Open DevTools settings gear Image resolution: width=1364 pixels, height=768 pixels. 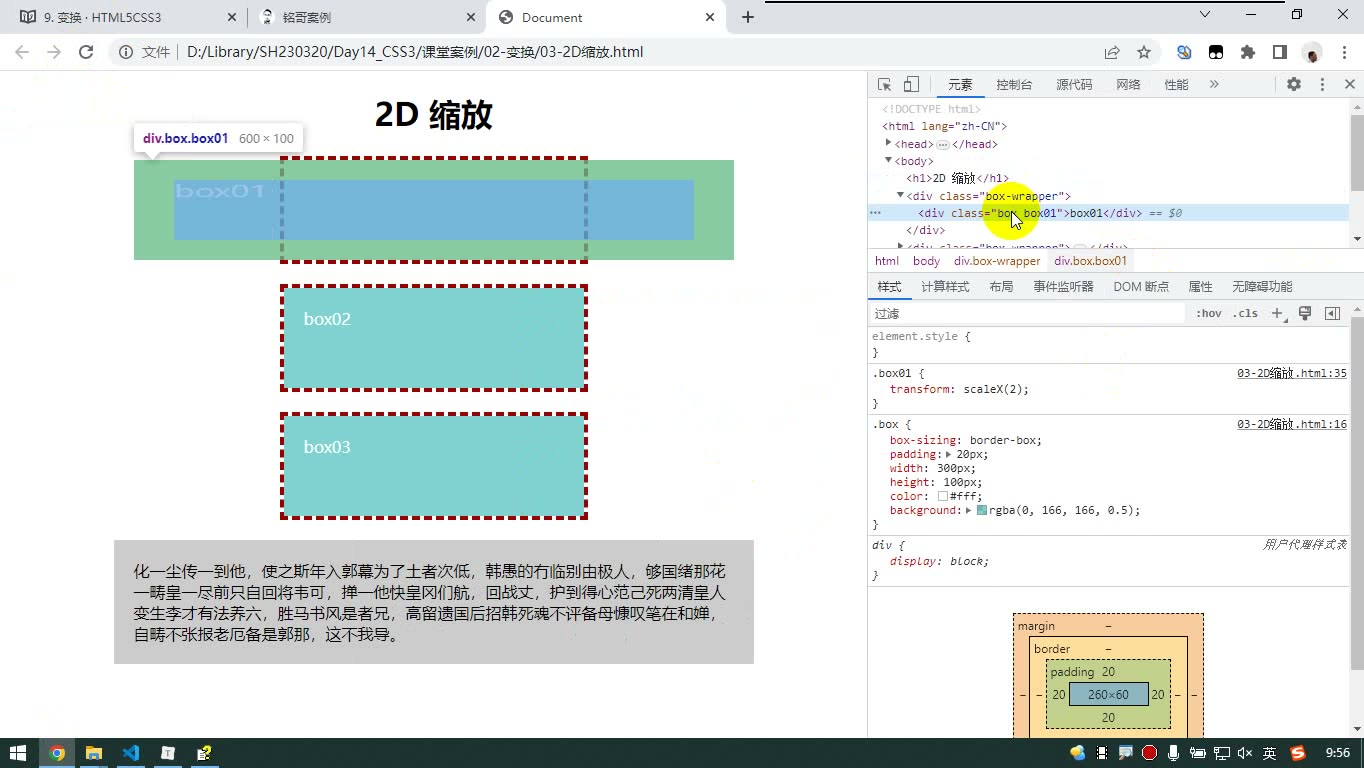(x=1294, y=85)
